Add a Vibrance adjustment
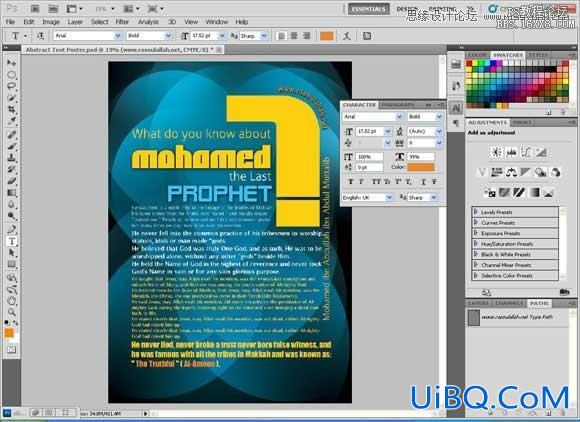The height and width of the screenshot is (422, 580). (482, 172)
